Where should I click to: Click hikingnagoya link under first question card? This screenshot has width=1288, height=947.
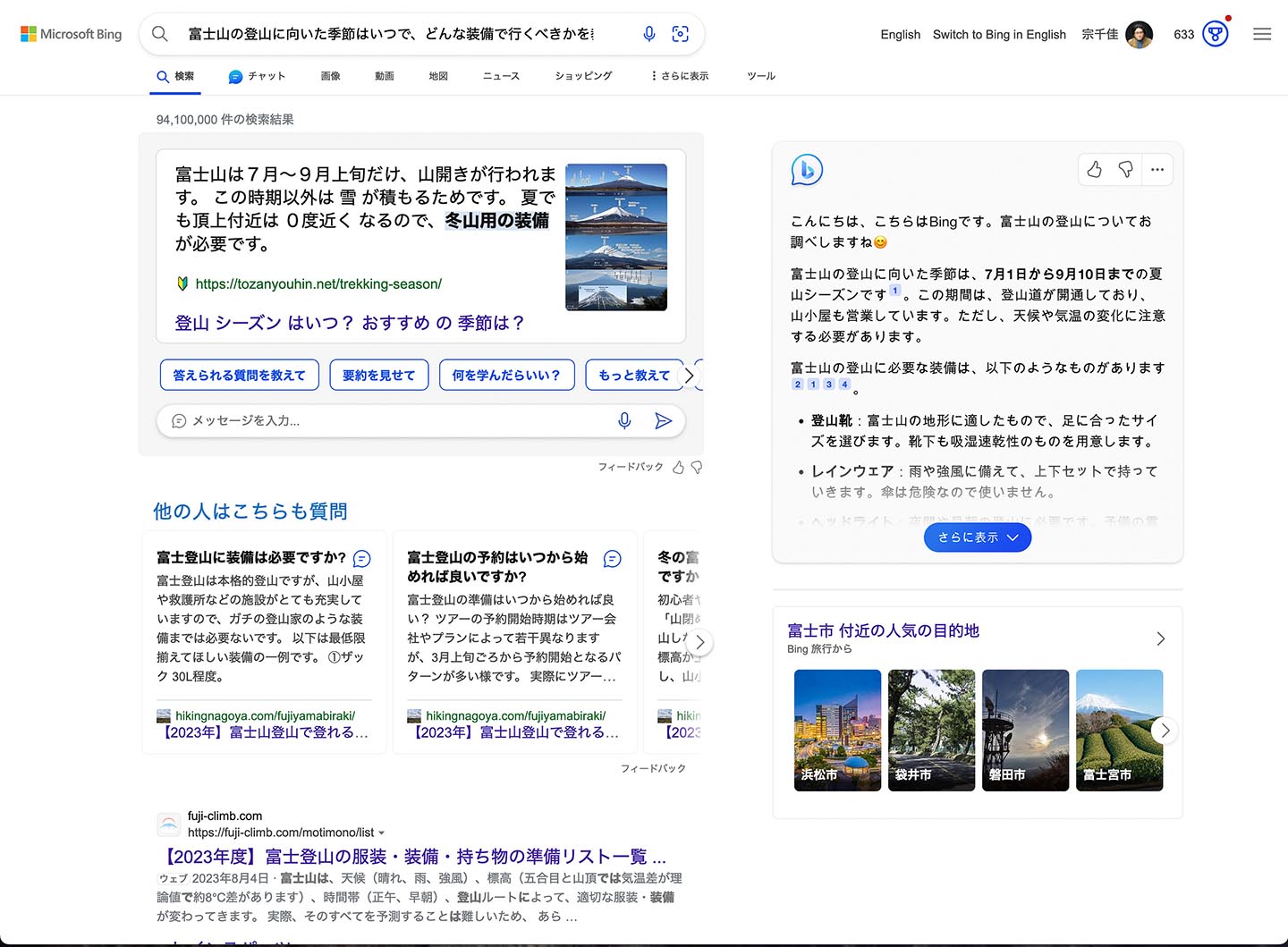pos(265,715)
